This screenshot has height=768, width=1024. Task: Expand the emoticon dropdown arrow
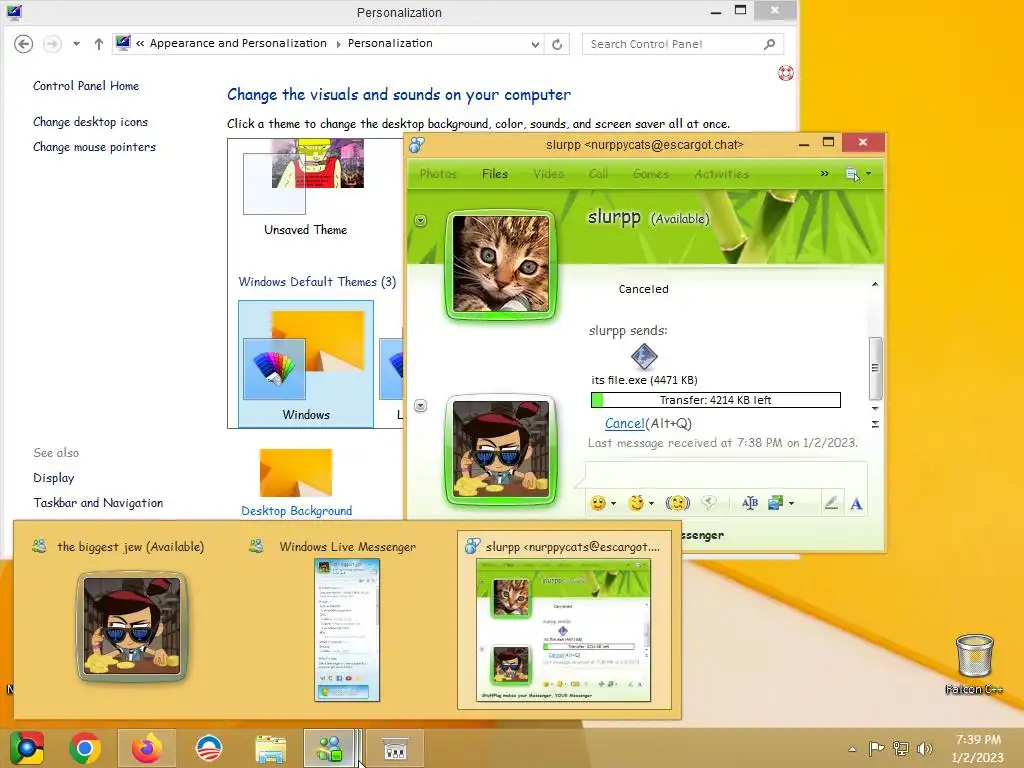[613, 504]
